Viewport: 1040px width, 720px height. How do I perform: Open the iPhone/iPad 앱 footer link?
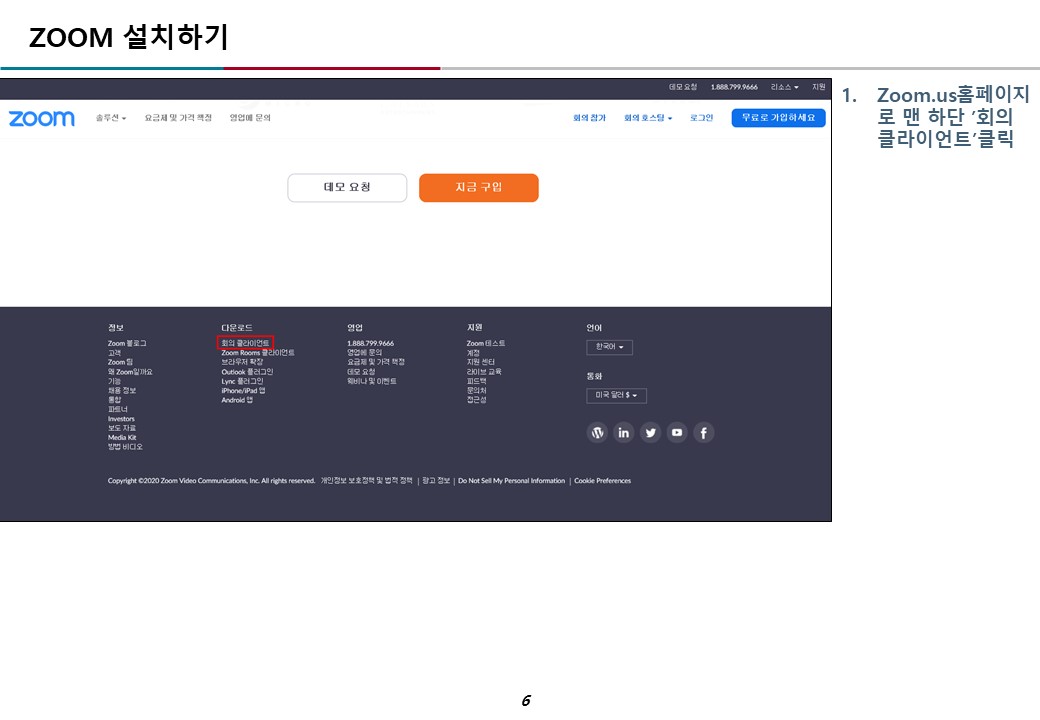pyautogui.click(x=243, y=390)
